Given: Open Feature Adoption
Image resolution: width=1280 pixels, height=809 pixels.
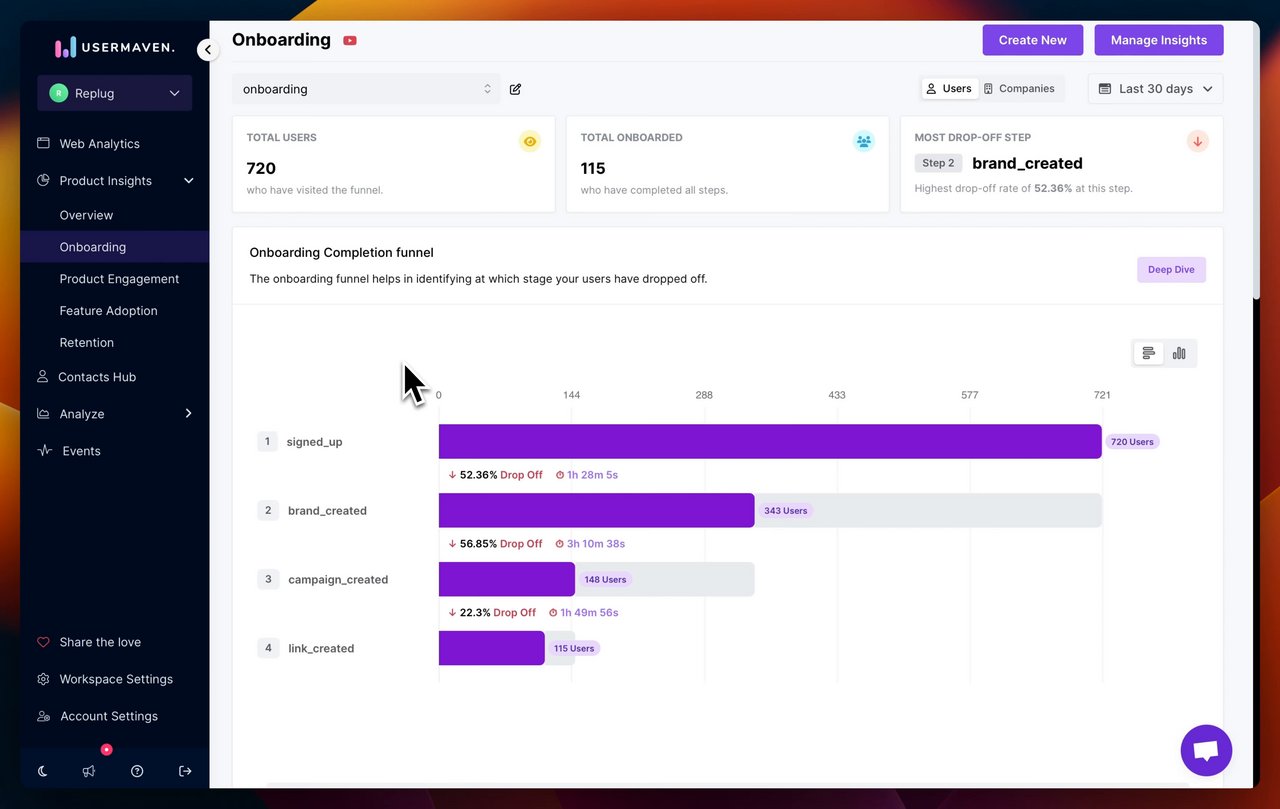Looking at the screenshot, I should (108, 311).
